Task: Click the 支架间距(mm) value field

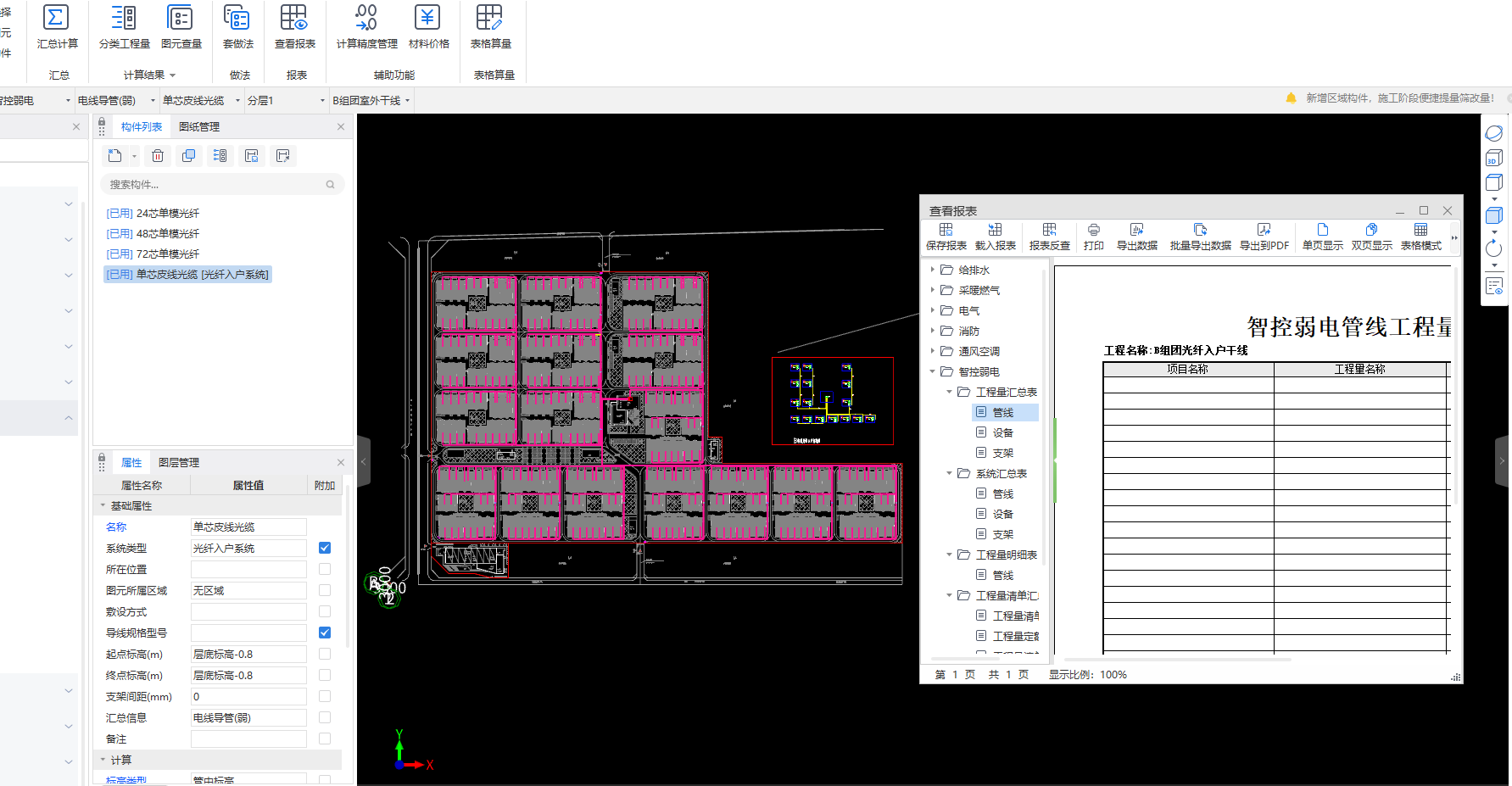Action: 248,696
